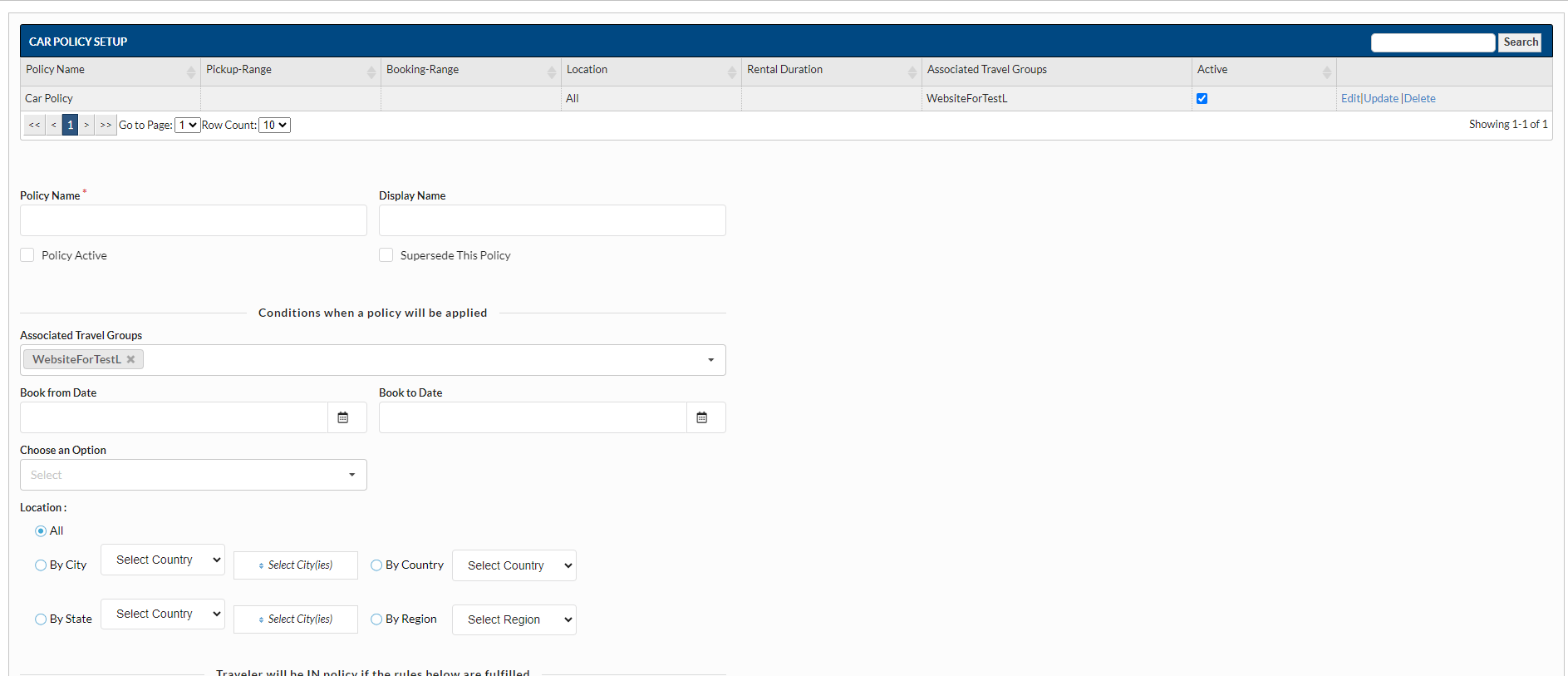Open the Choose an Option select box
The image size is (1568, 676).
(194, 475)
